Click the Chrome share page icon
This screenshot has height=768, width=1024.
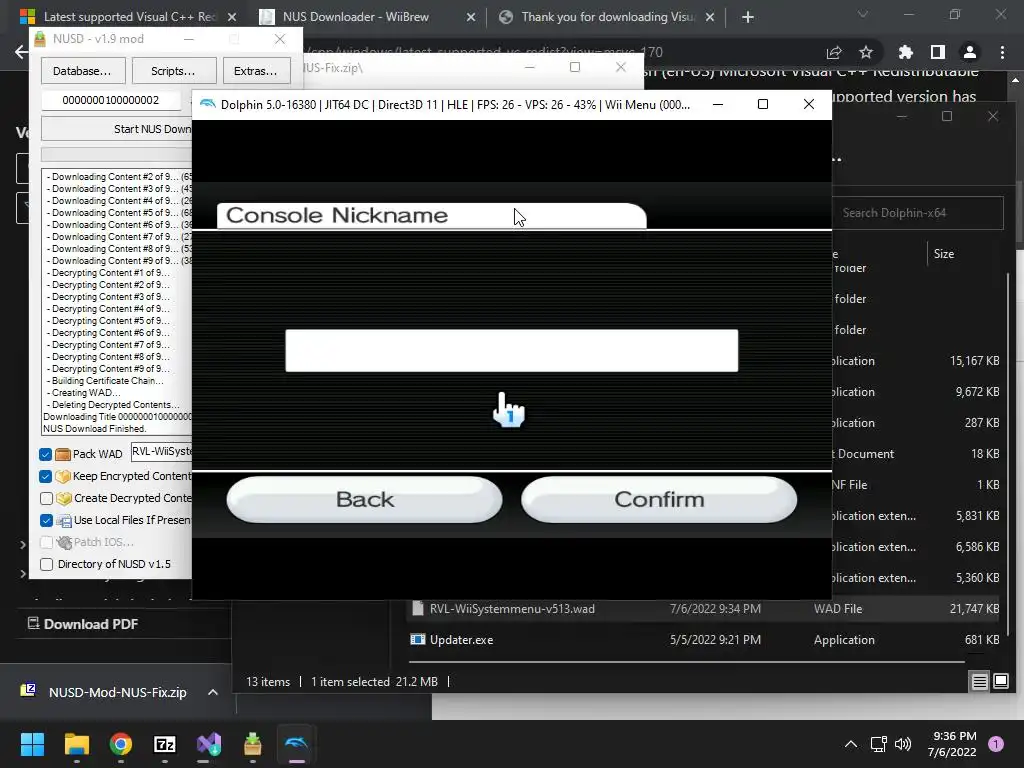(834, 52)
